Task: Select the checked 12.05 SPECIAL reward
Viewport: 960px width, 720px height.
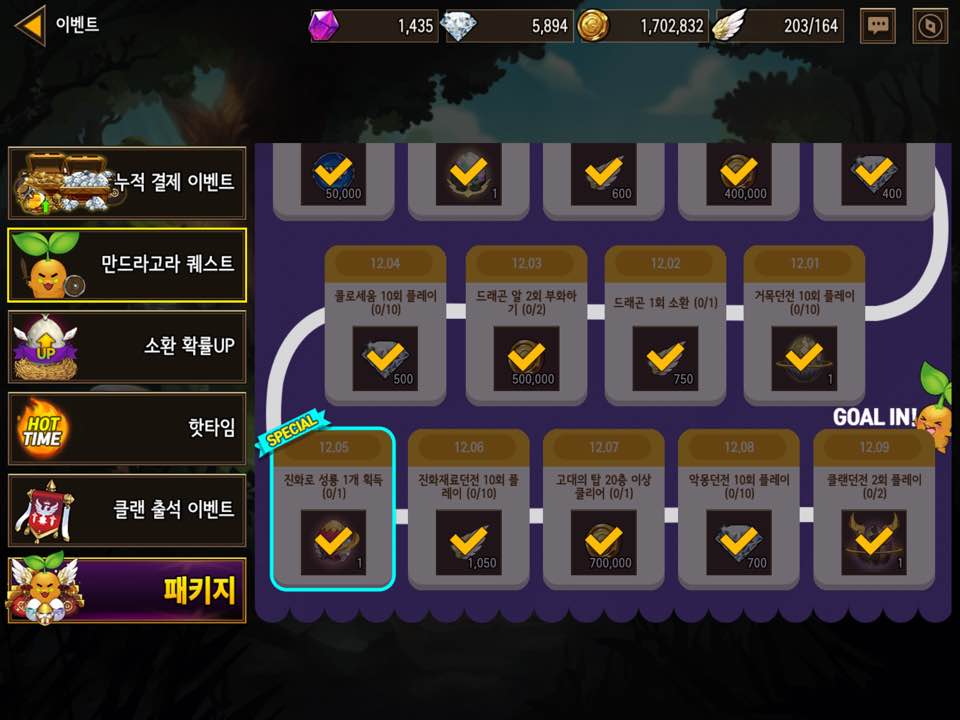Action: point(333,542)
